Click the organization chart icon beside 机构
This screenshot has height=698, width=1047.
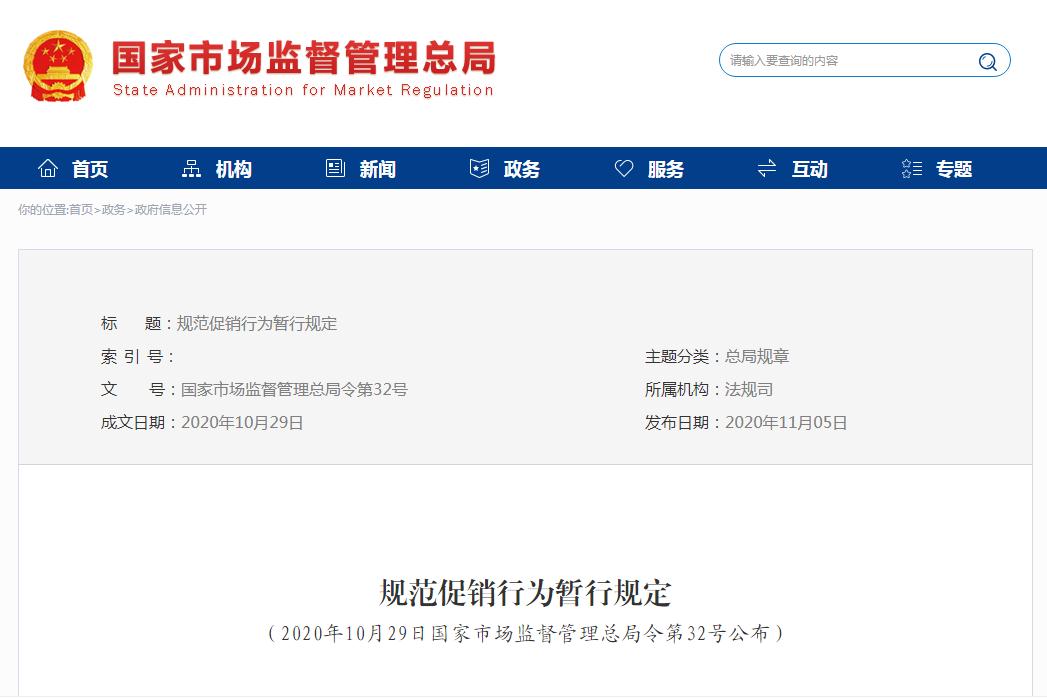tap(191, 168)
